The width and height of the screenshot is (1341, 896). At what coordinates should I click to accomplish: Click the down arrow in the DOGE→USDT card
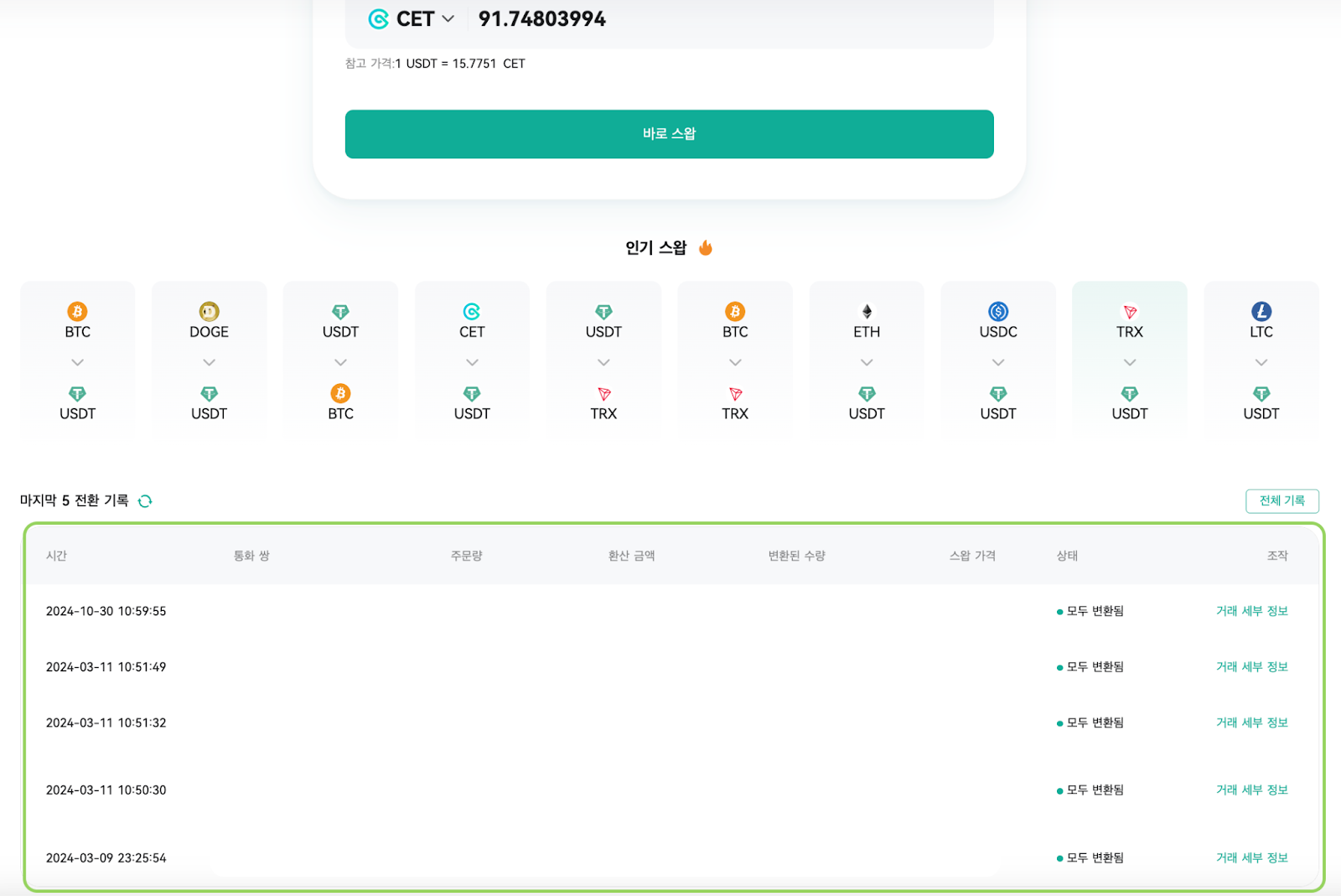click(209, 362)
